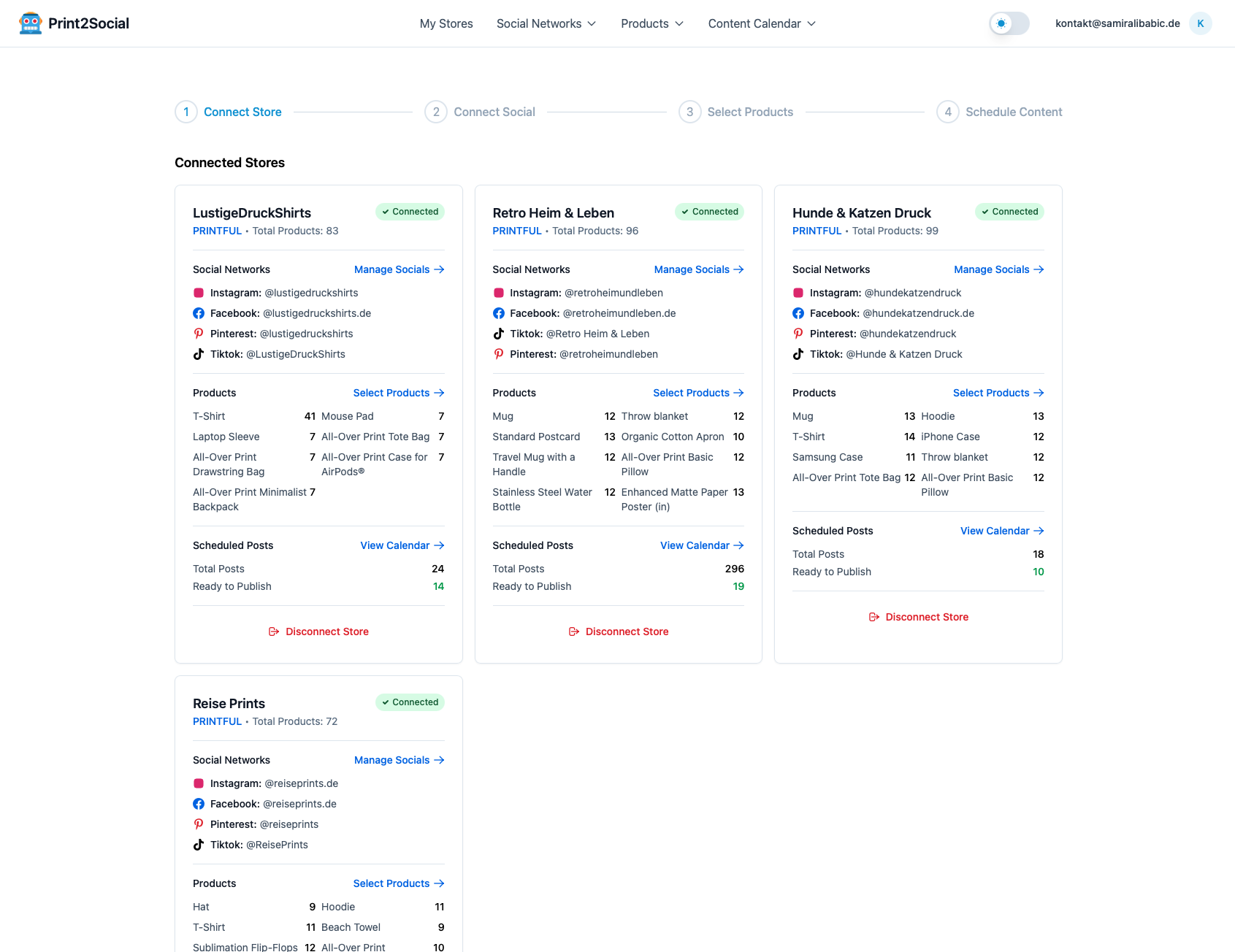Click the step 1 Connect Store circle

click(x=186, y=112)
